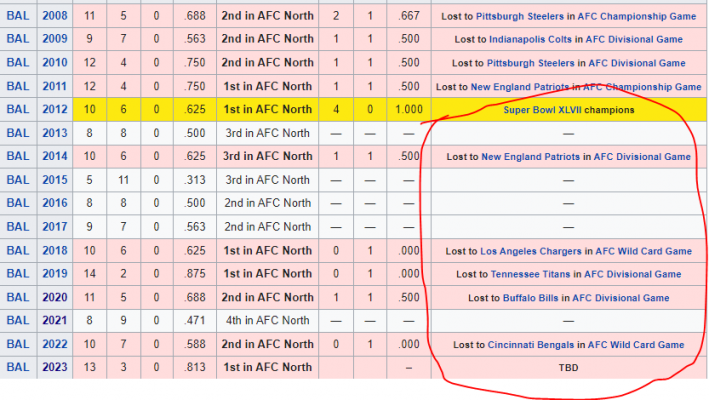
Task: Select the 11 losses cell for 2015
Action: tap(123, 180)
